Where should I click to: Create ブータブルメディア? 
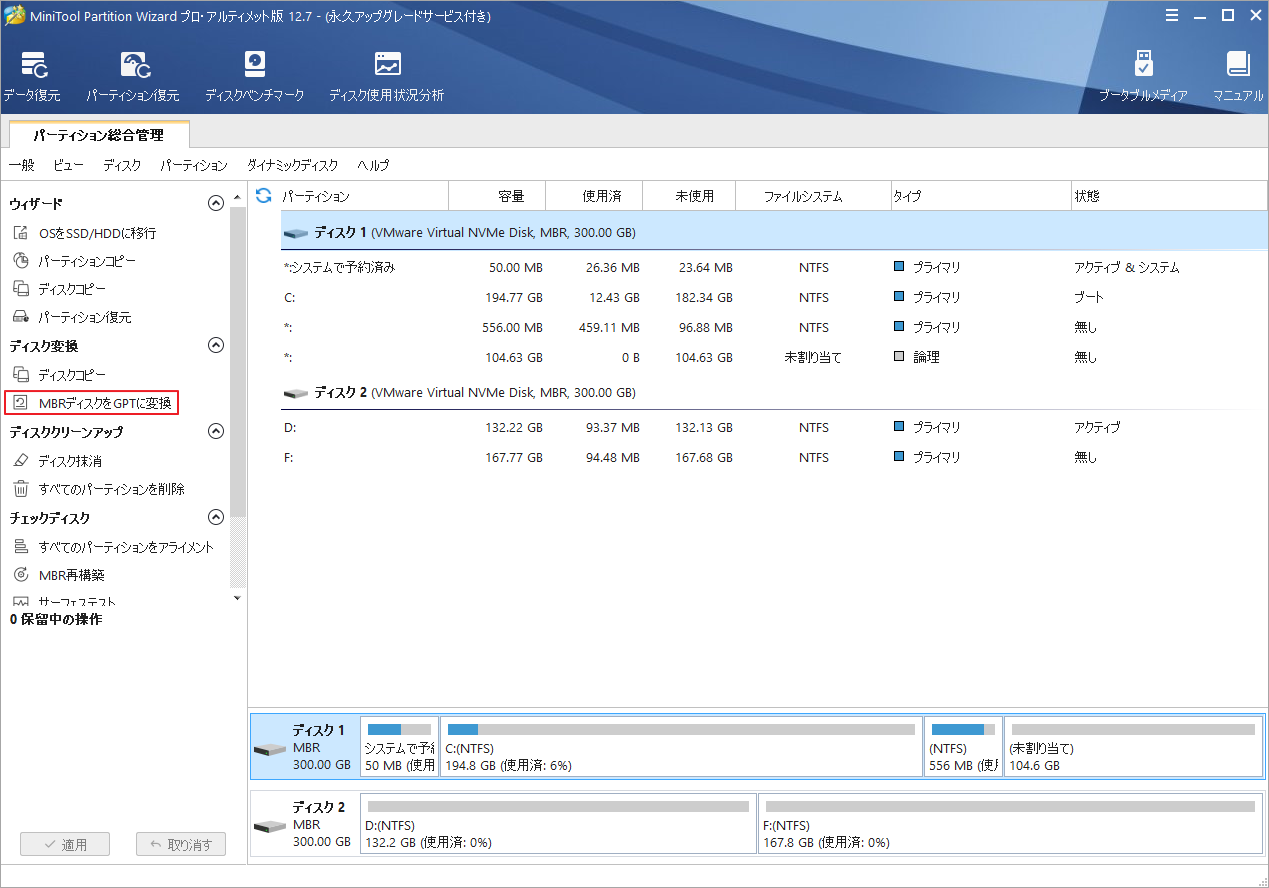click(x=1143, y=77)
